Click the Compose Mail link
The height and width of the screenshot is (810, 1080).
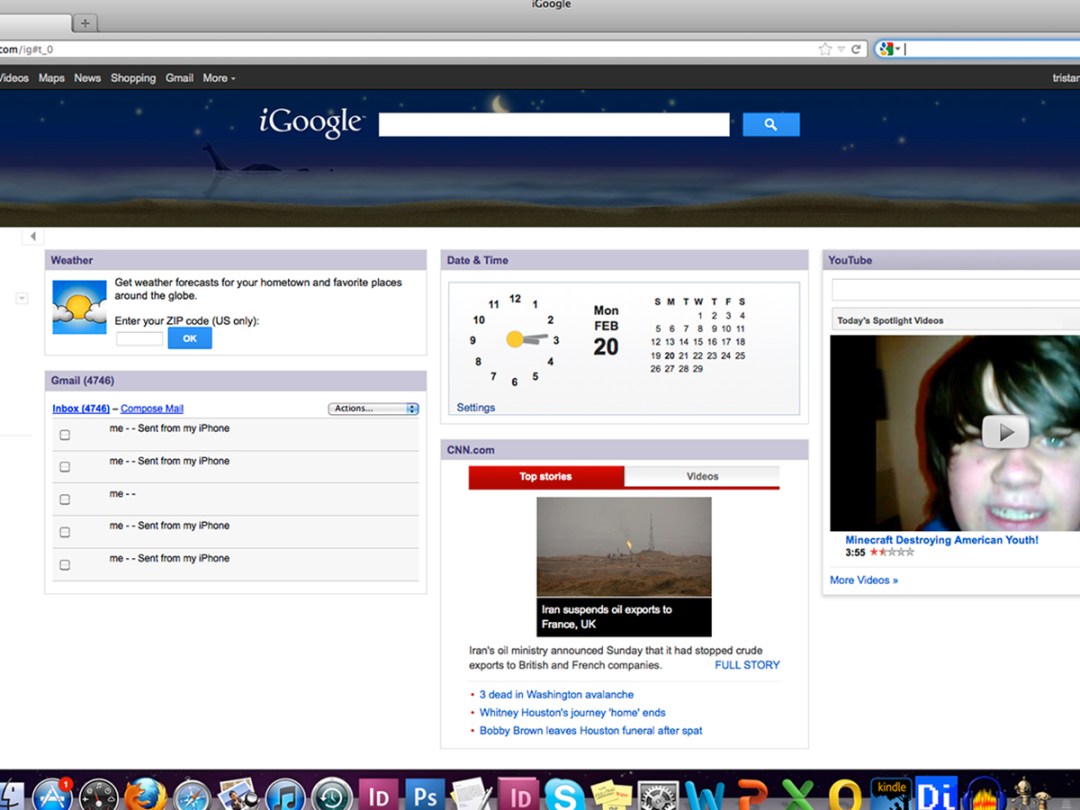click(x=152, y=408)
